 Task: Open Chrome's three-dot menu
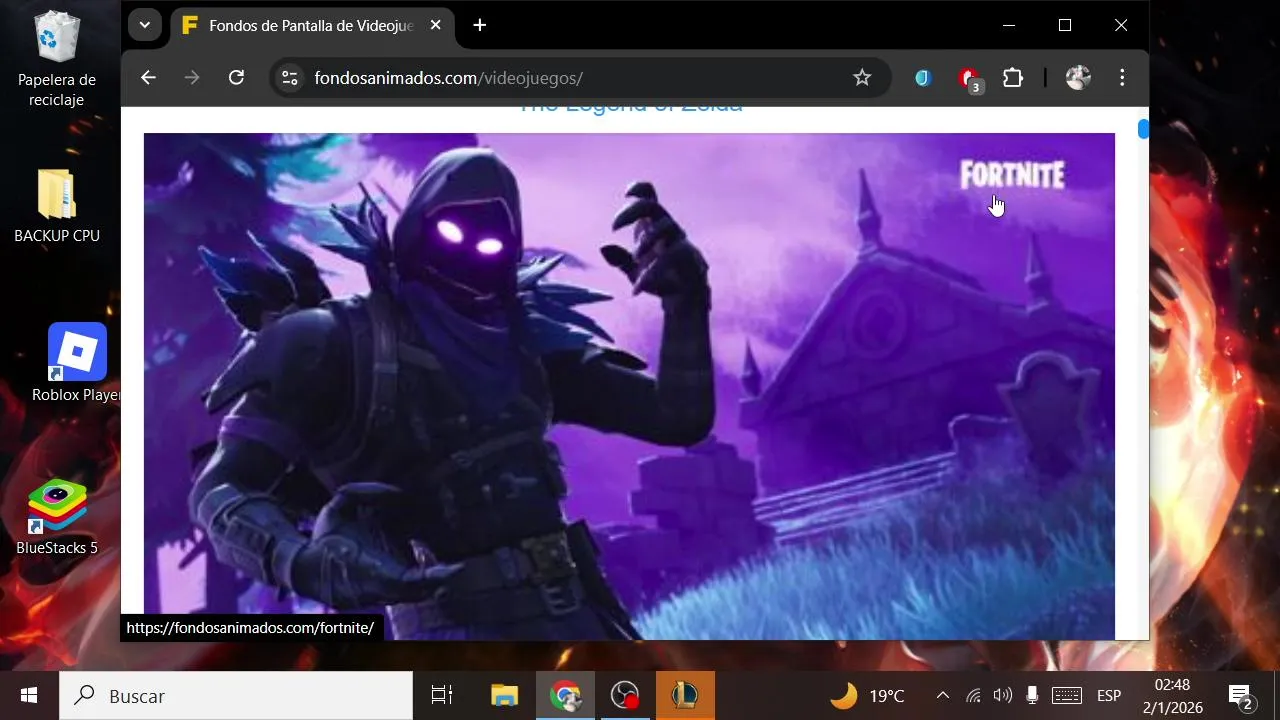tap(1122, 77)
